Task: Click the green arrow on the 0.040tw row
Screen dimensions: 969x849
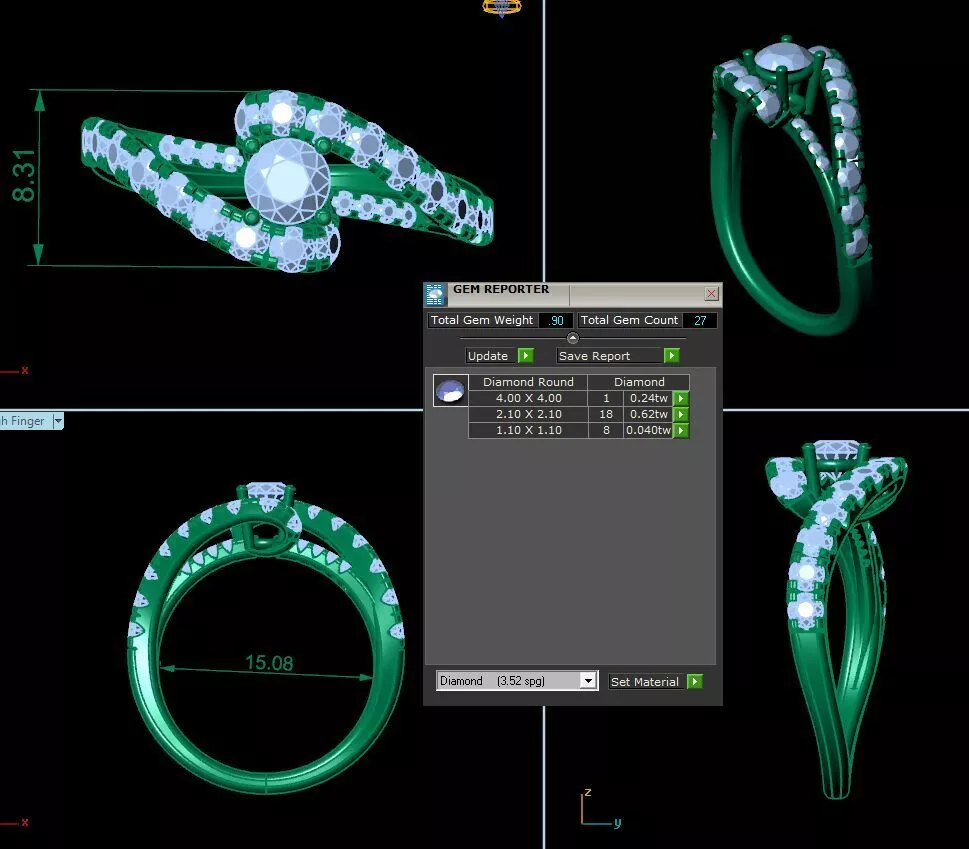Action: [681, 431]
